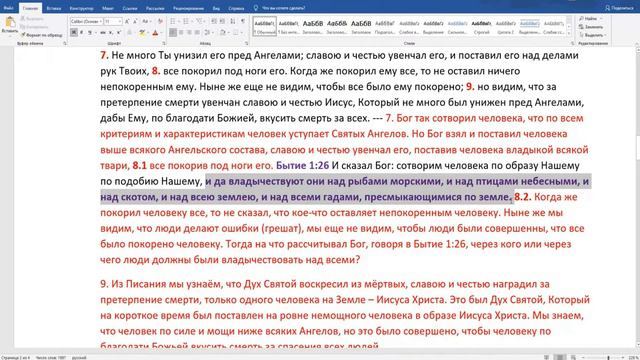Toggle superscript formatting
This screenshot has height=360, width=640.
(119, 32)
